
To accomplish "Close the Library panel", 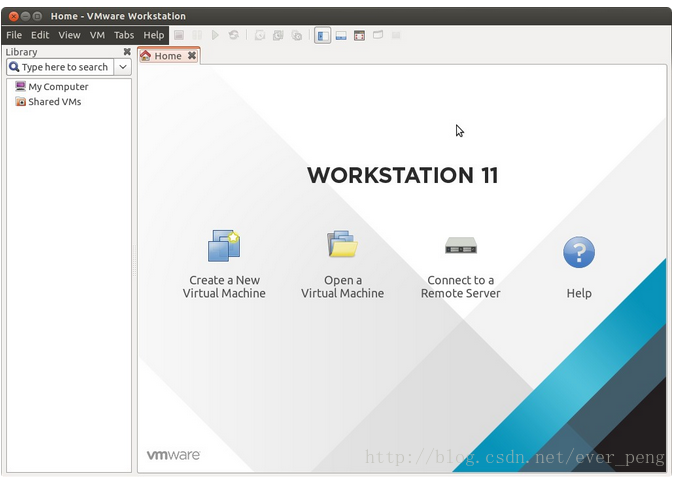I will click(x=127, y=52).
